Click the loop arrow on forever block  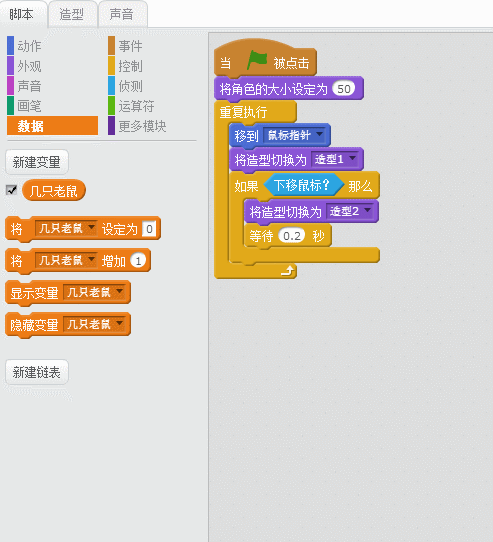[x=287, y=271]
